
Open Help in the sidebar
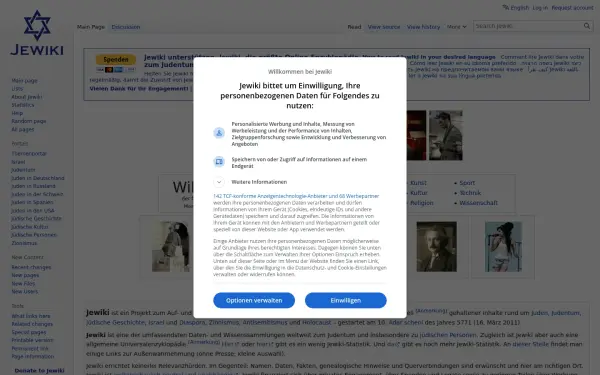[x=17, y=113]
